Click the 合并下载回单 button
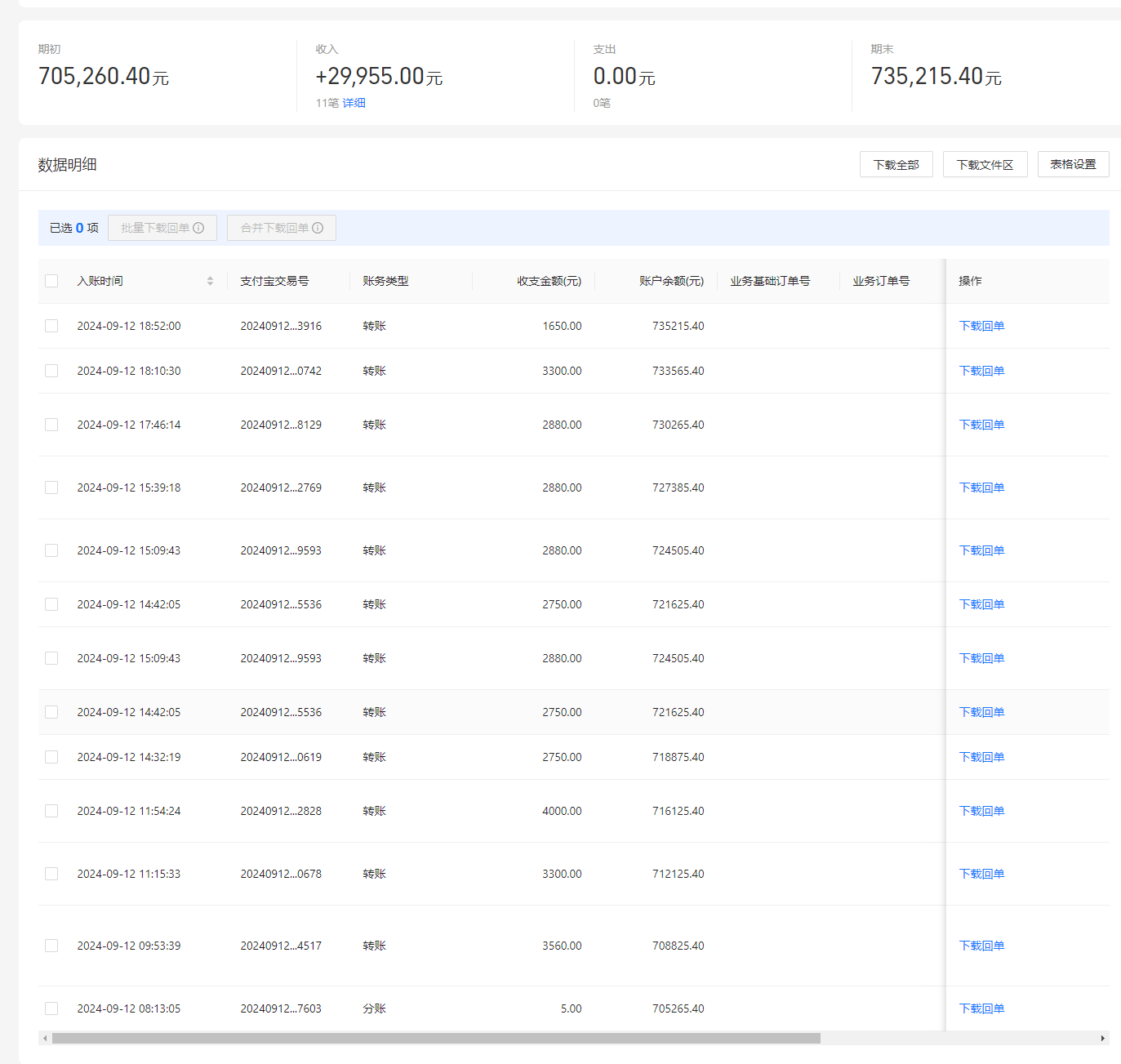The image size is (1121, 1064). tap(282, 228)
